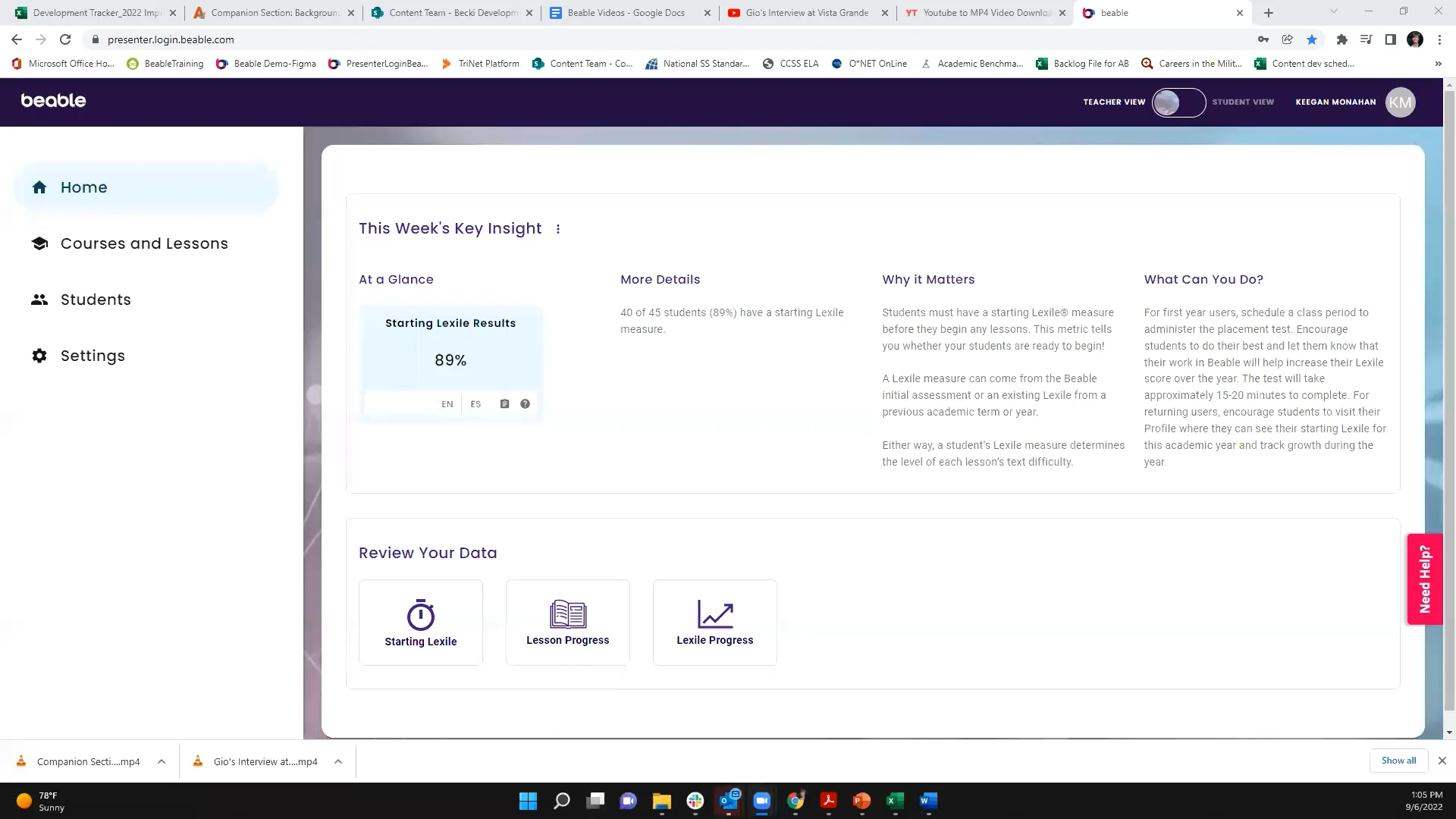Toggle the Teacher View / Student View switch
Screen dimensions: 1456x819
pos(1178,102)
